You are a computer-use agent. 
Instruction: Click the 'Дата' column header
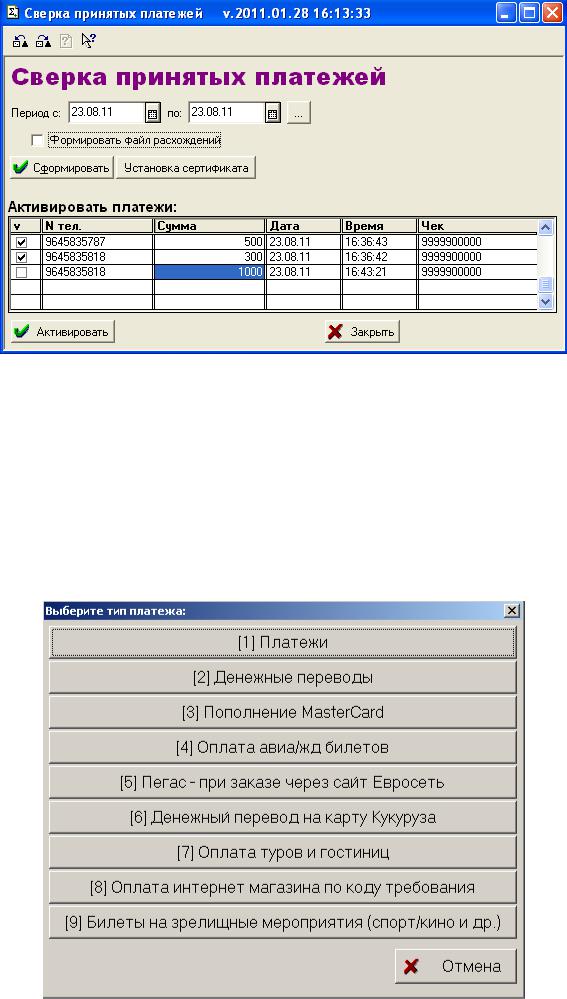[x=303, y=226]
